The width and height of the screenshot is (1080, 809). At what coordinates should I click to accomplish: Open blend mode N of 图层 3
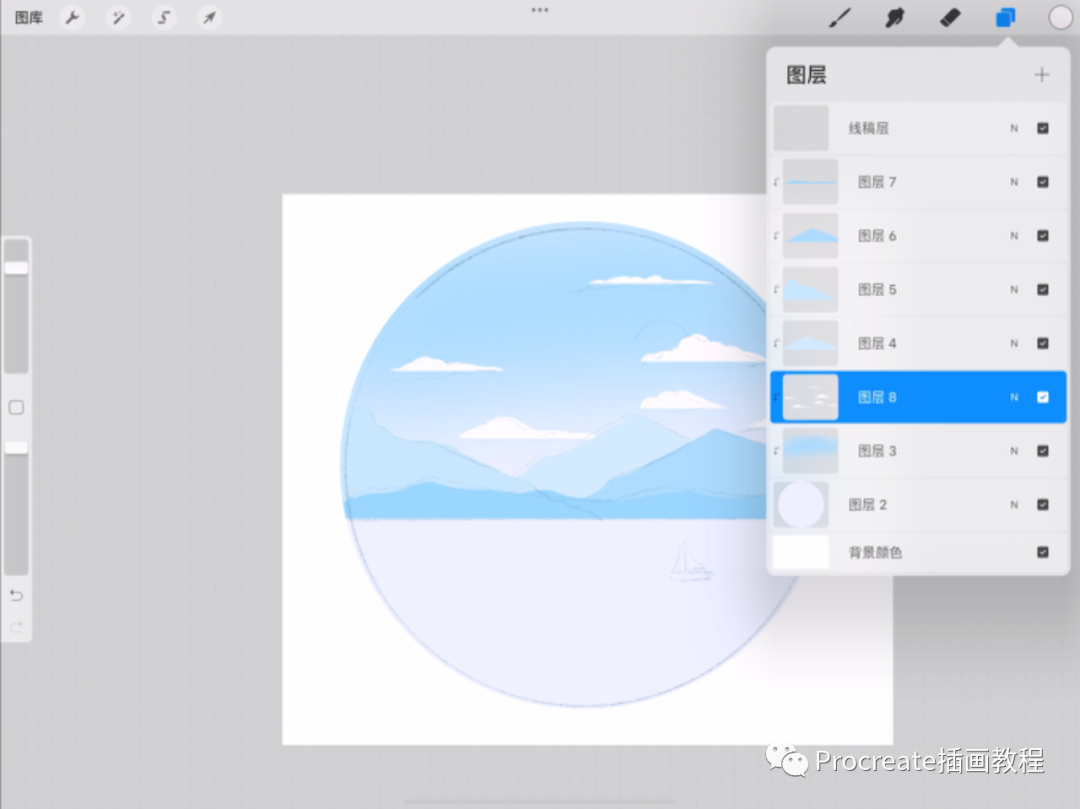click(x=1014, y=450)
